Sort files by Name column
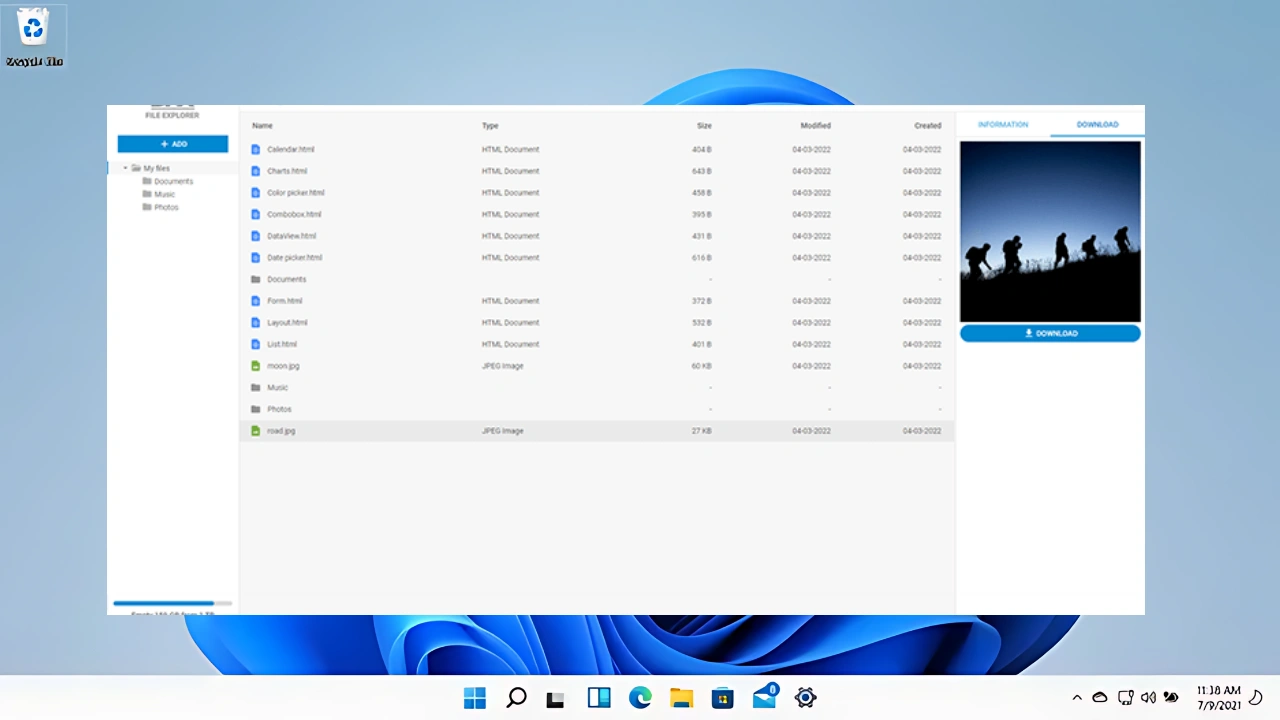Image resolution: width=1280 pixels, height=720 pixels. click(x=262, y=126)
